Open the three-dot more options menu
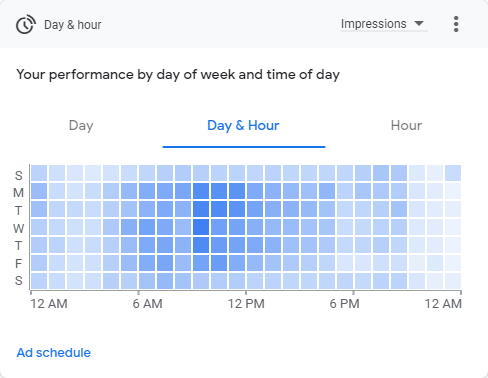The height and width of the screenshot is (378, 488). tap(456, 24)
